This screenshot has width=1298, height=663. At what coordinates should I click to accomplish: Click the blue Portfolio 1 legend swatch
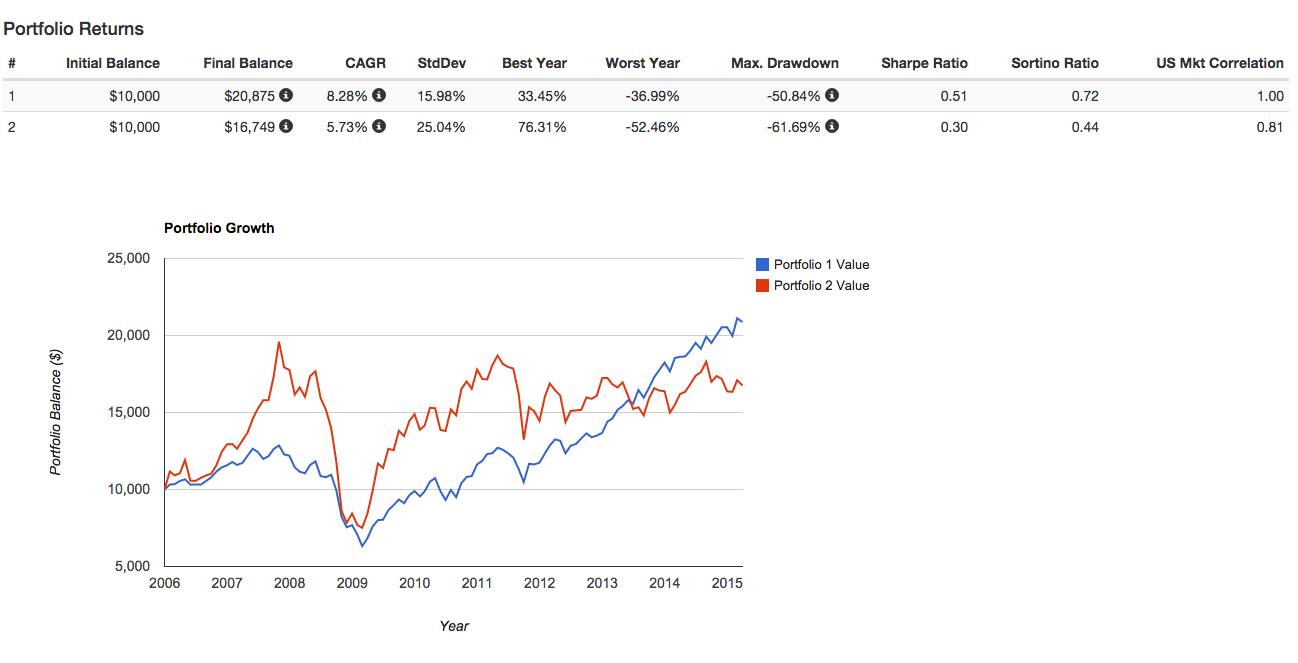(x=763, y=265)
